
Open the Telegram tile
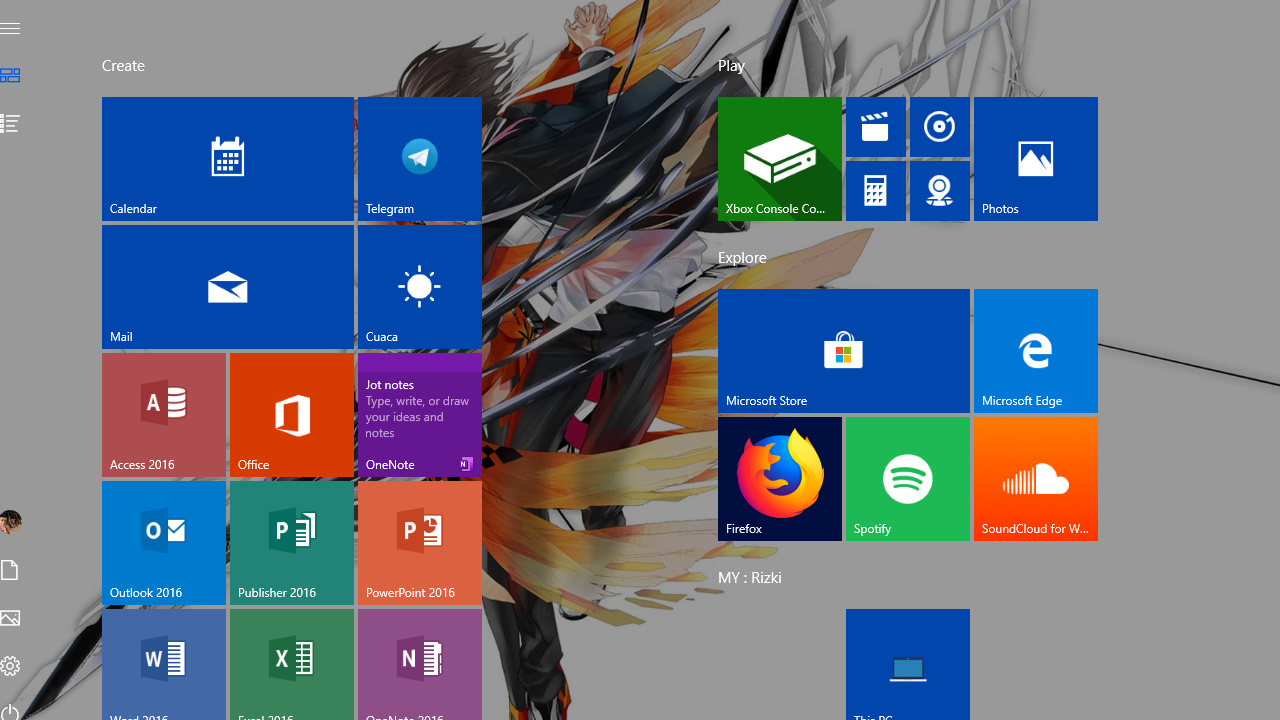tap(418, 158)
